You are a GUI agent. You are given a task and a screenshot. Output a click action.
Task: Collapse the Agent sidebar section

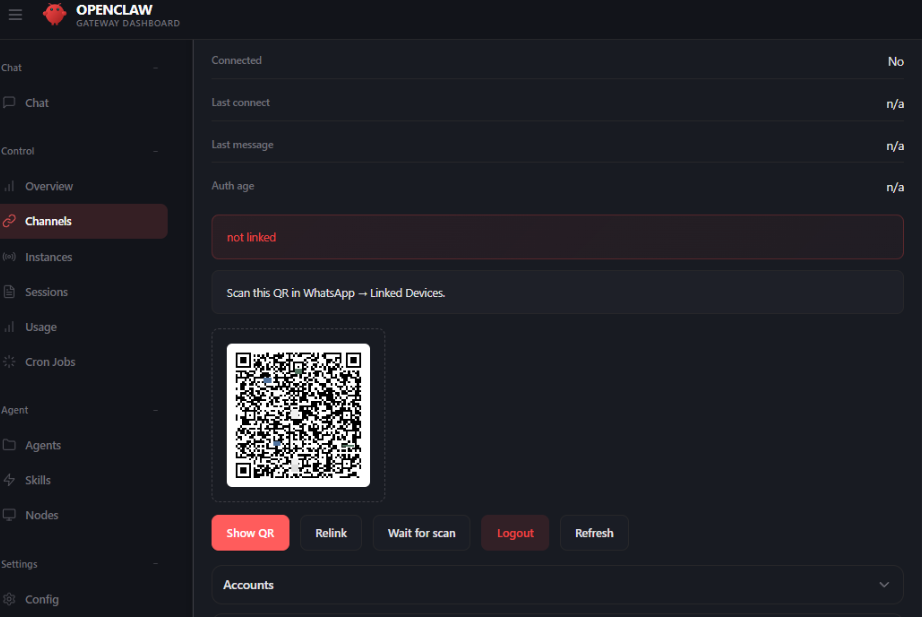[155, 410]
